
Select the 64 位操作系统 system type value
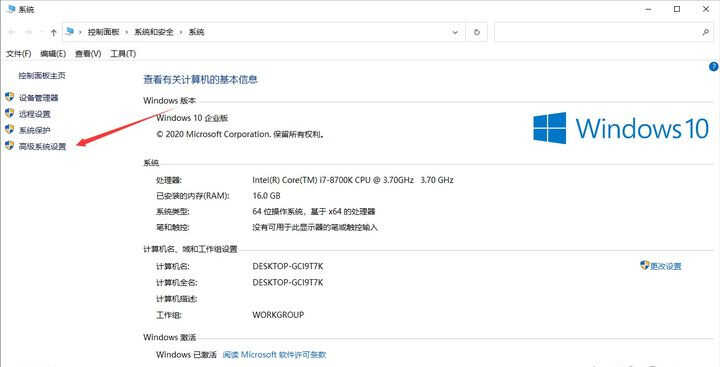[x=314, y=212]
